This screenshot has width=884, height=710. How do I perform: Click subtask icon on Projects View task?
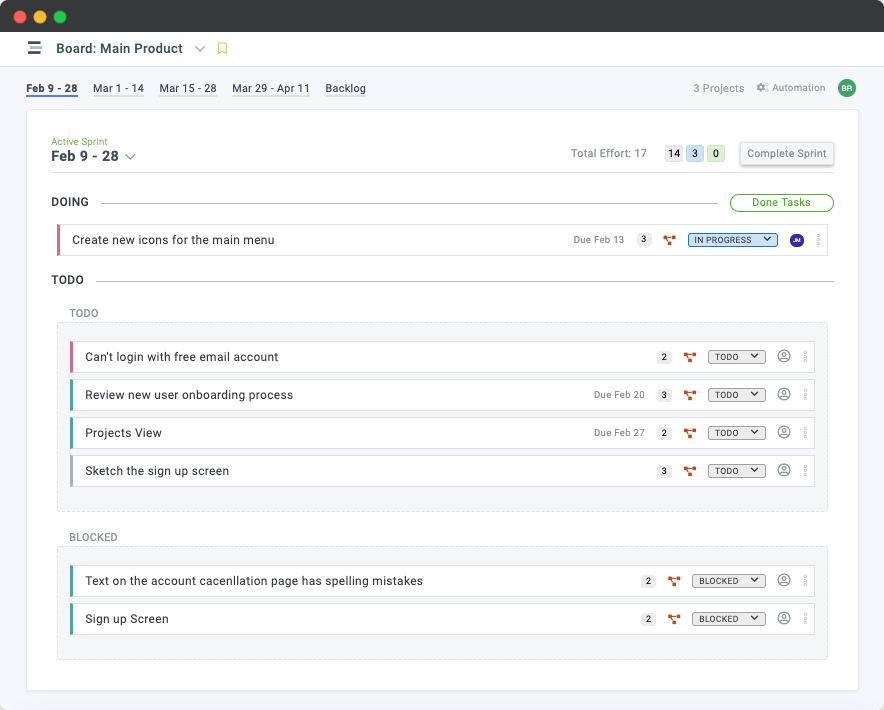pyautogui.click(x=689, y=433)
